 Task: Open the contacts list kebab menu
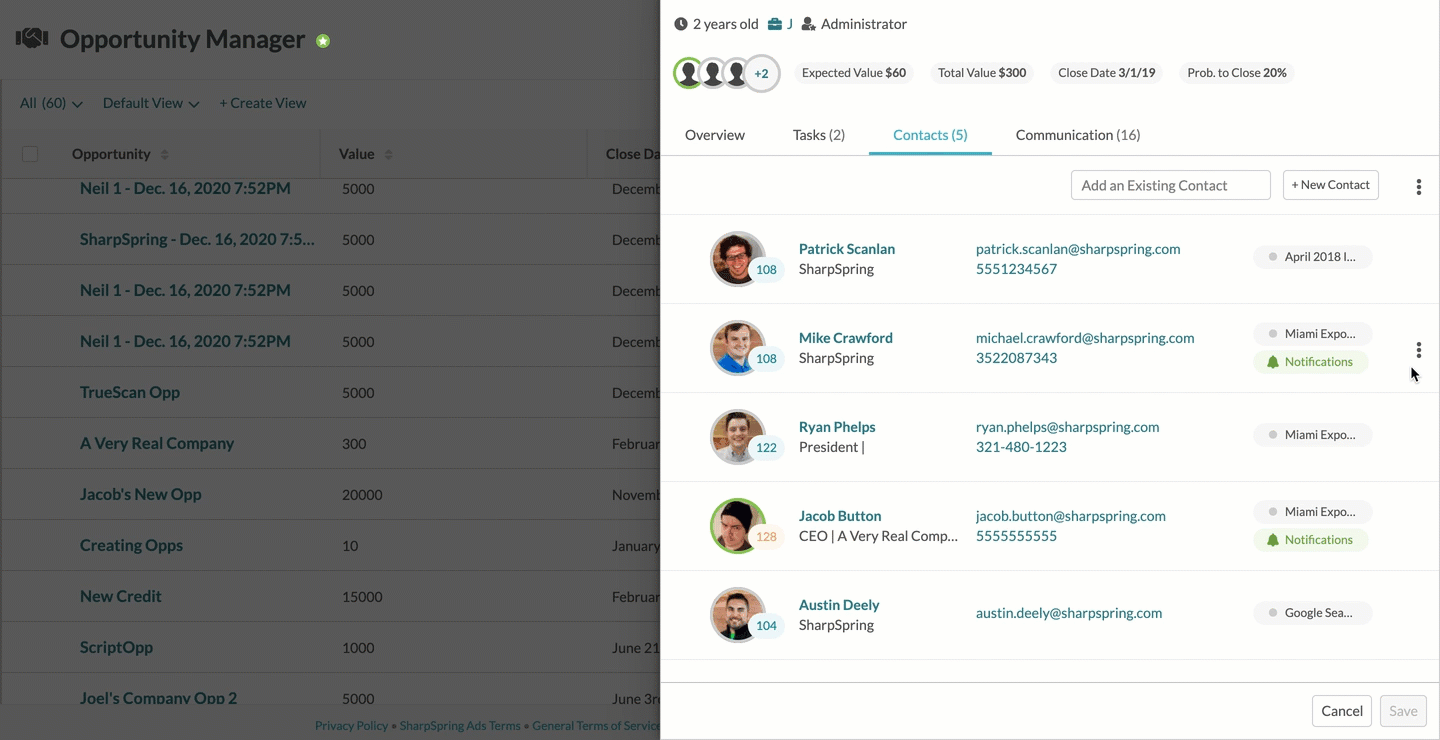point(1418,186)
